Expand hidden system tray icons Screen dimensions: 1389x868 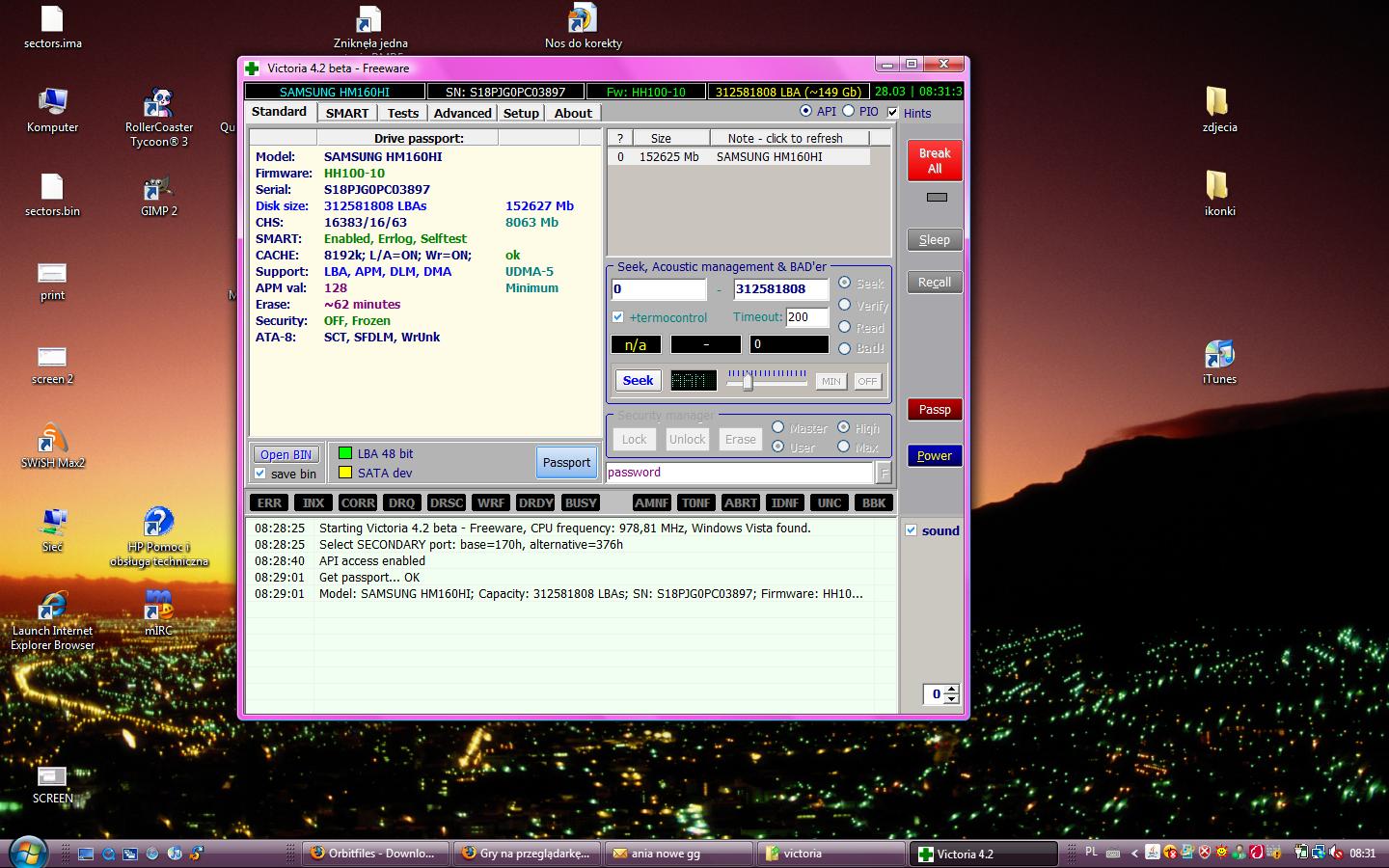point(1134,853)
